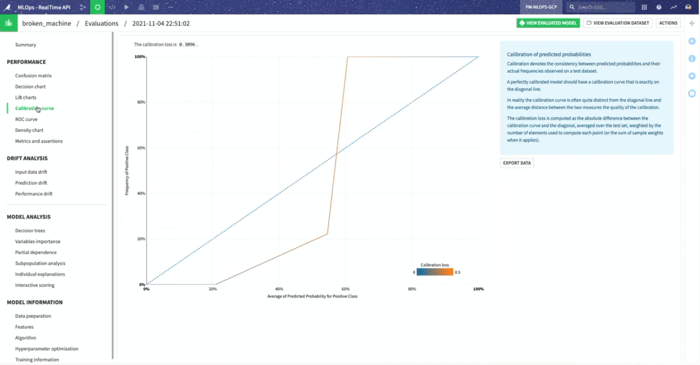Image resolution: width=700 pixels, height=365 pixels.
Task: Open Input data drift
Action: (31, 172)
